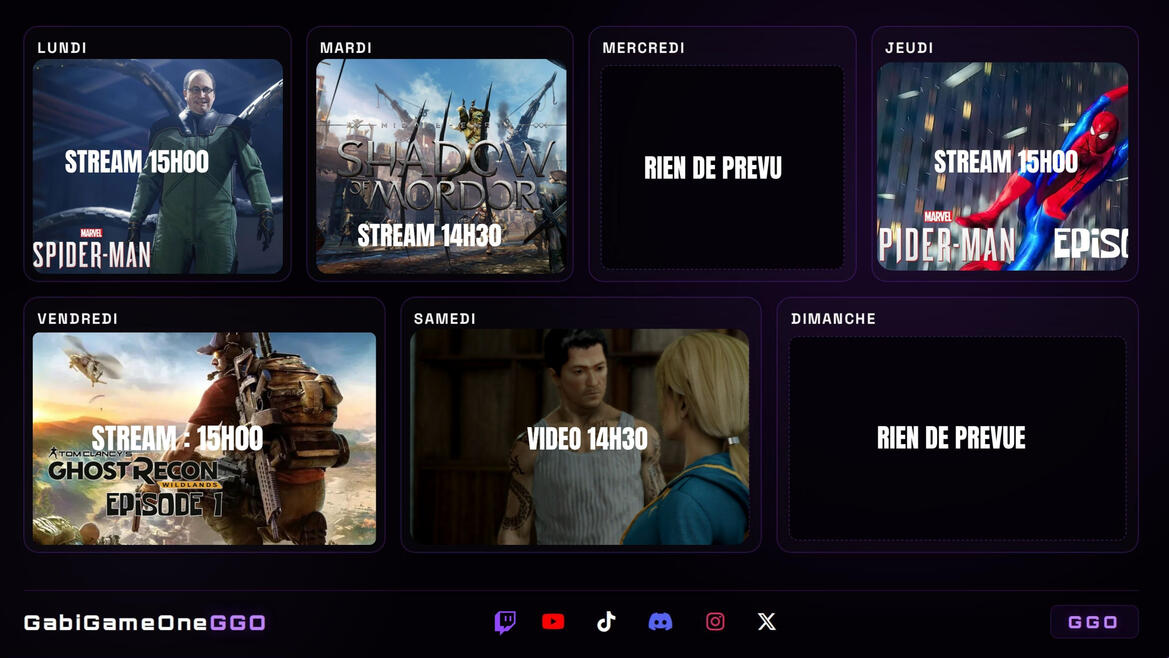Select the Jeudi Spider-Man episode thumbnail
The width and height of the screenshot is (1169, 658).
[1003, 166]
